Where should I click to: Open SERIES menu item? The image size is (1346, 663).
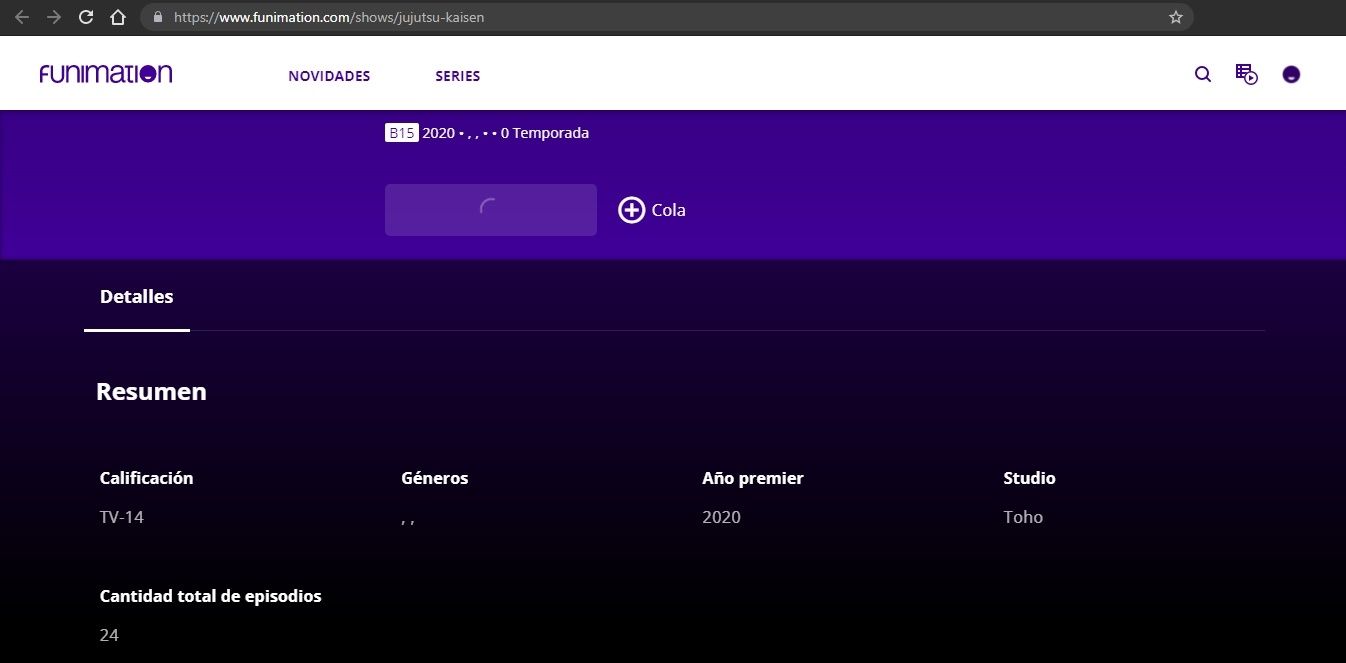tap(458, 76)
